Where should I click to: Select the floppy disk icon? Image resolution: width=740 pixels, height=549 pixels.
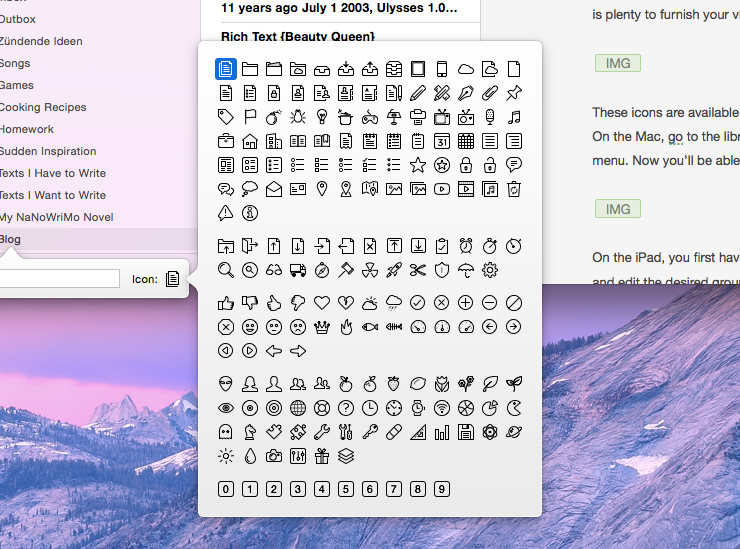[466, 432]
